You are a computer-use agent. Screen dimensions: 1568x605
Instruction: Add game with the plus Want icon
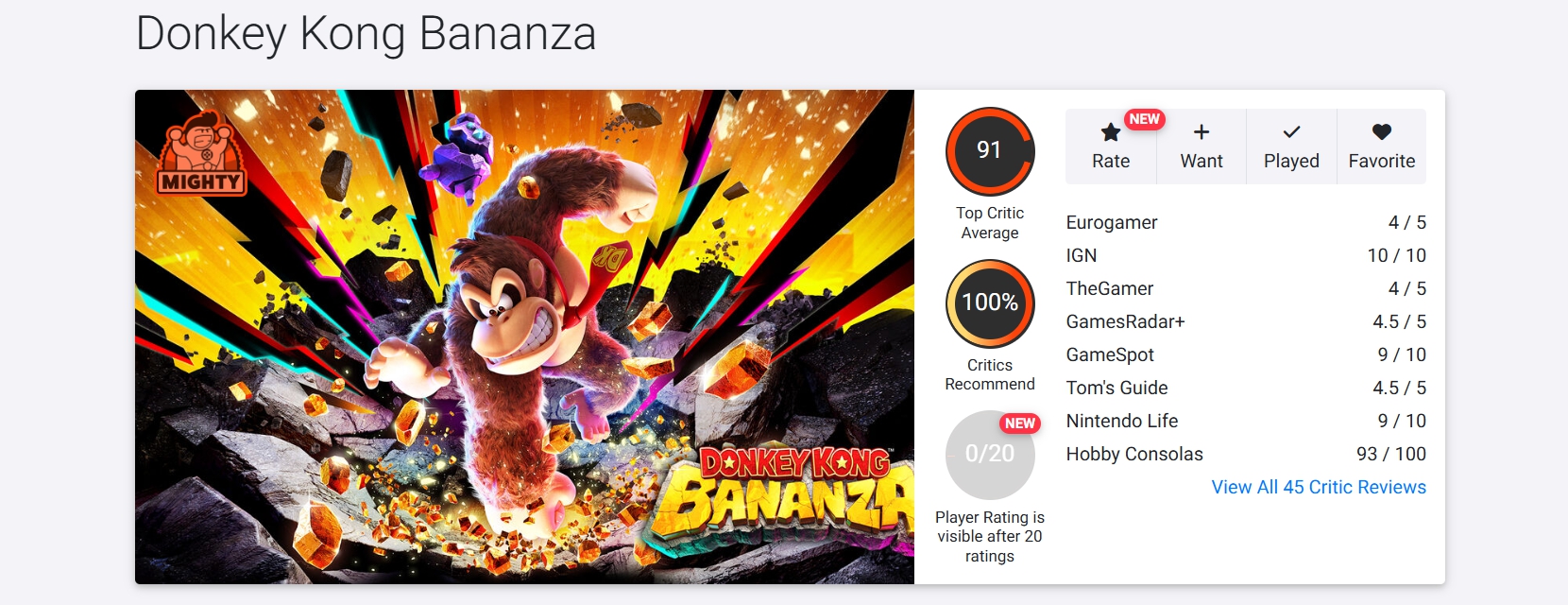point(1202,132)
